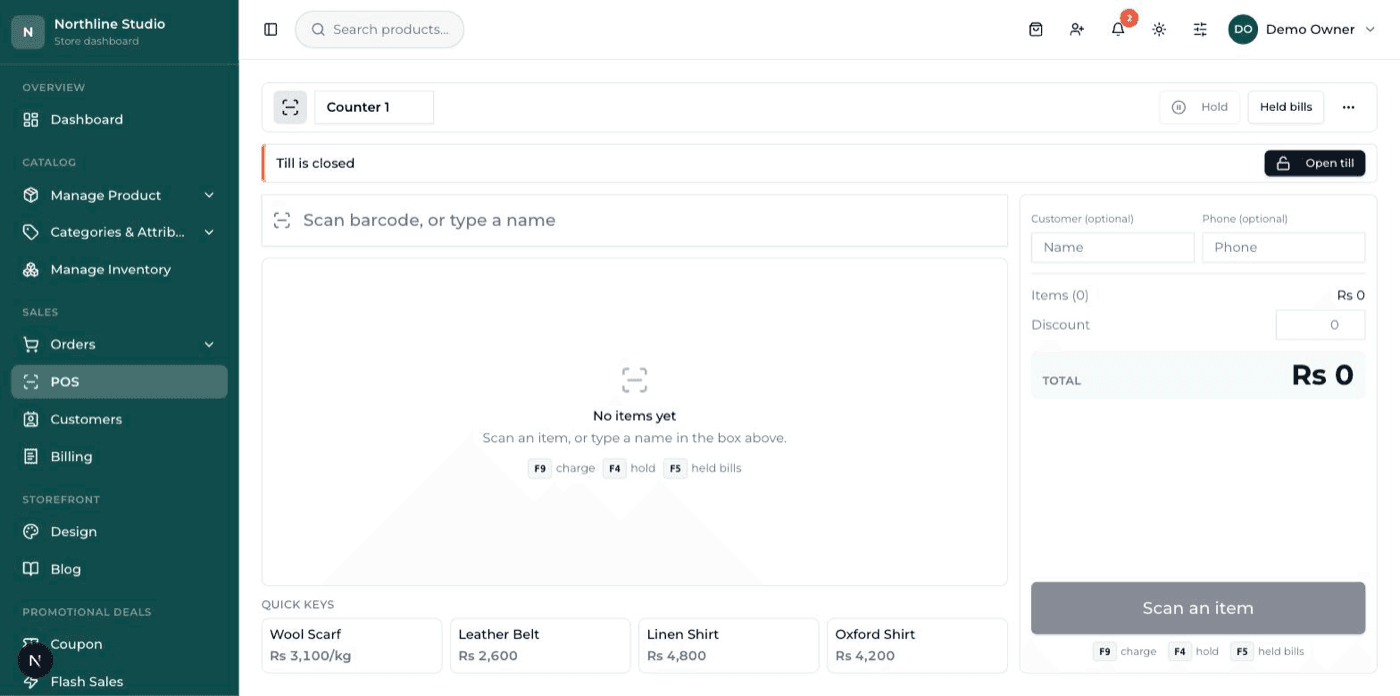Add Leather Belt quick key item
The height and width of the screenshot is (696, 1400).
coord(540,645)
